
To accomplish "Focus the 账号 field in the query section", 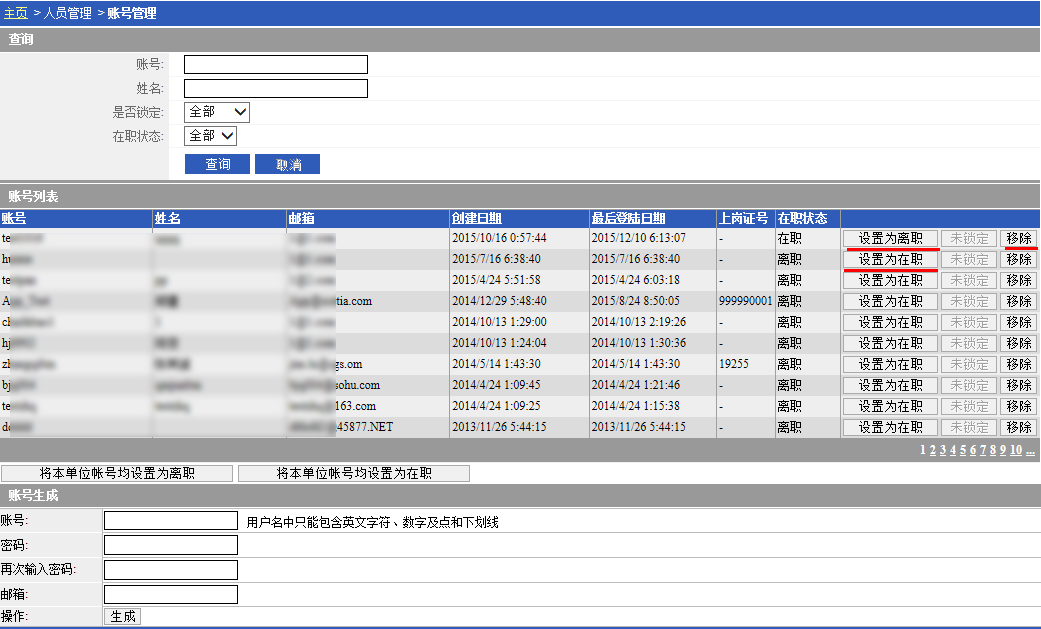I will tap(275, 65).
